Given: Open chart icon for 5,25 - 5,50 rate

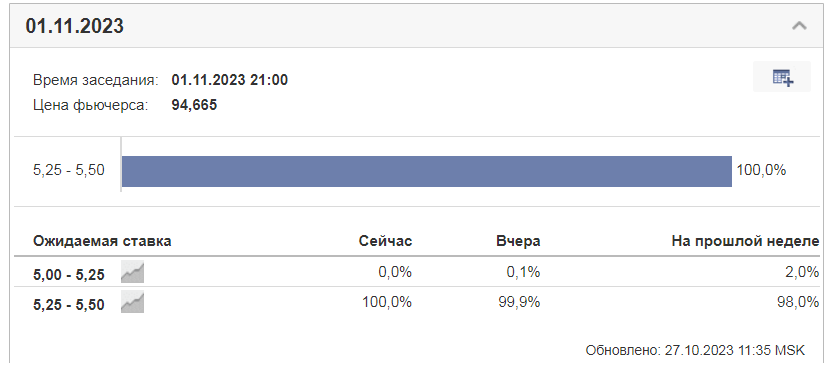Looking at the screenshot, I should pos(132,303).
